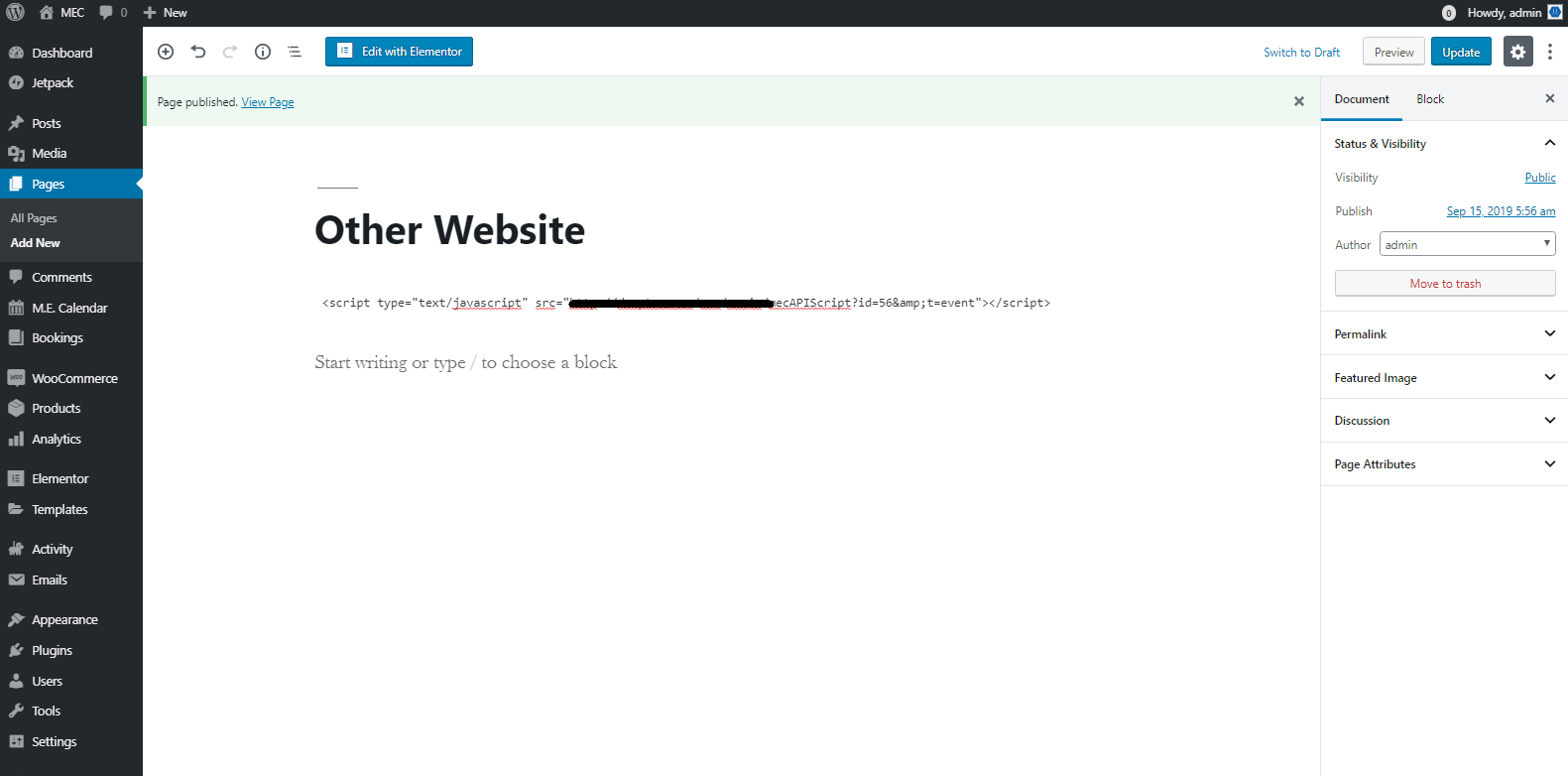Image resolution: width=1568 pixels, height=776 pixels.
Task: Open content structure info icon
Action: [263, 52]
